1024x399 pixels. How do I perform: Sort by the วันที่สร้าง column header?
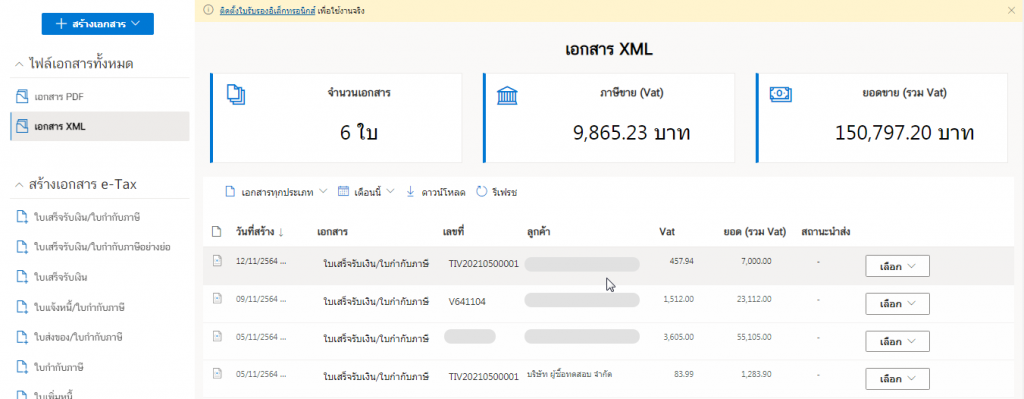pos(259,232)
